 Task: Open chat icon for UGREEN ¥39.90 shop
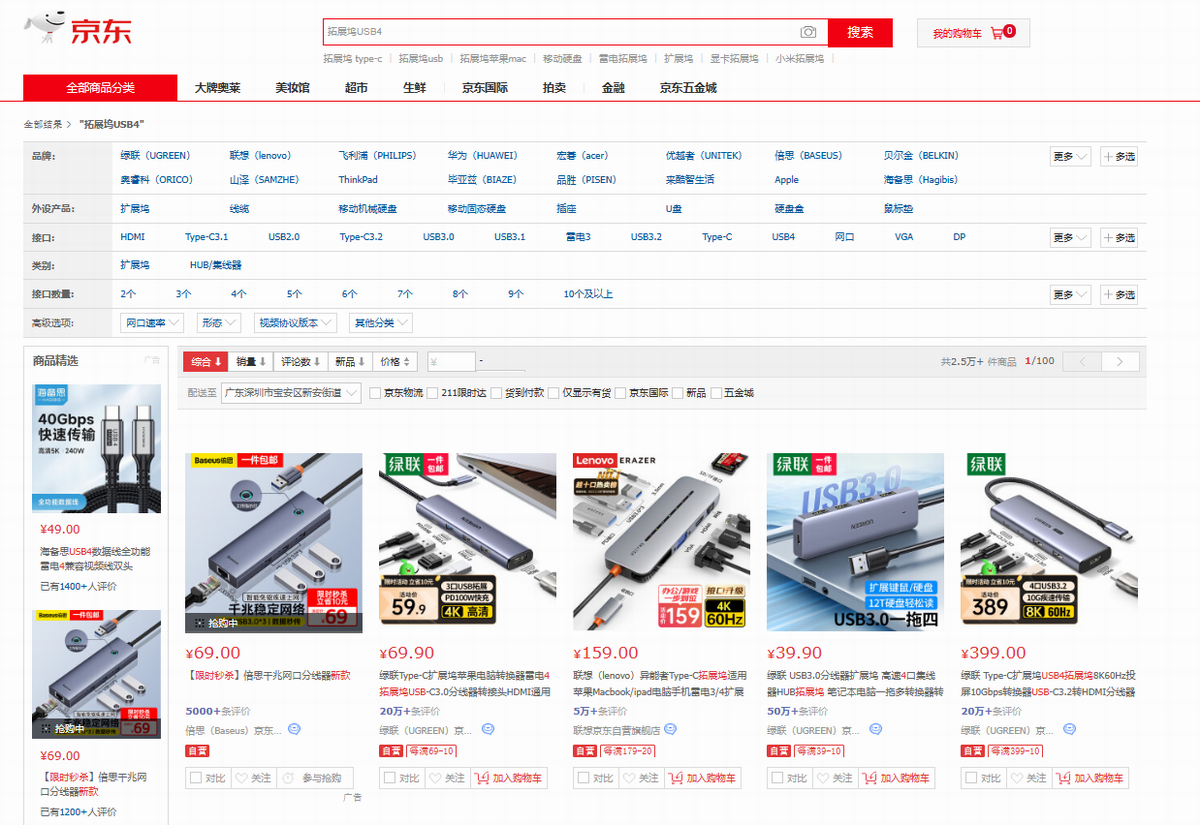876,730
